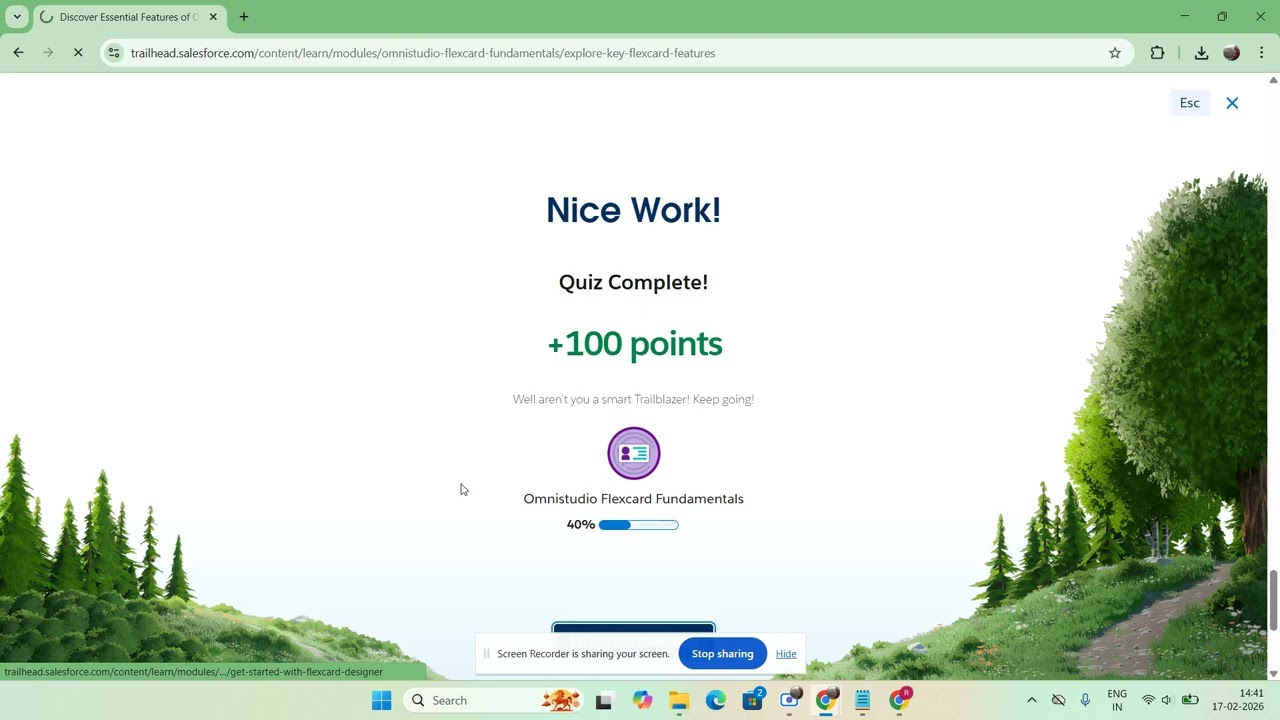Hide the screen sharing notification bar

pyautogui.click(x=786, y=654)
